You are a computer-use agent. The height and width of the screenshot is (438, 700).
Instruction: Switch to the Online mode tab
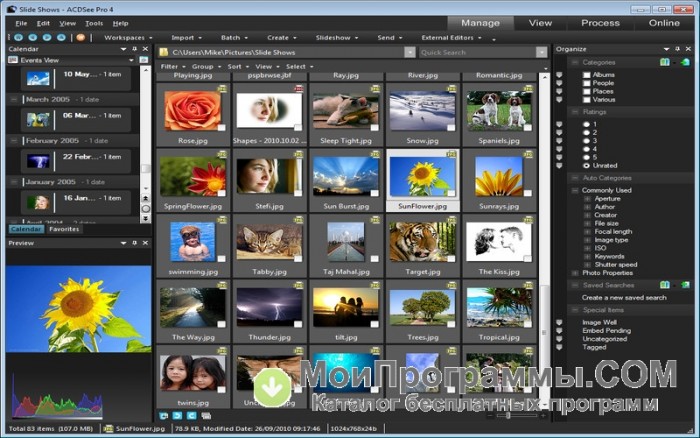[664, 23]
